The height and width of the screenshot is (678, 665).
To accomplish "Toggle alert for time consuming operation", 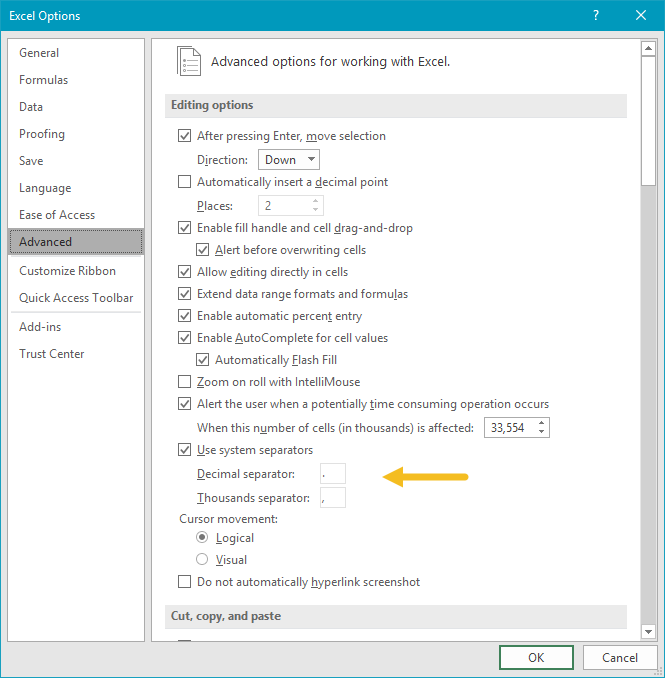I will point(185,404).
